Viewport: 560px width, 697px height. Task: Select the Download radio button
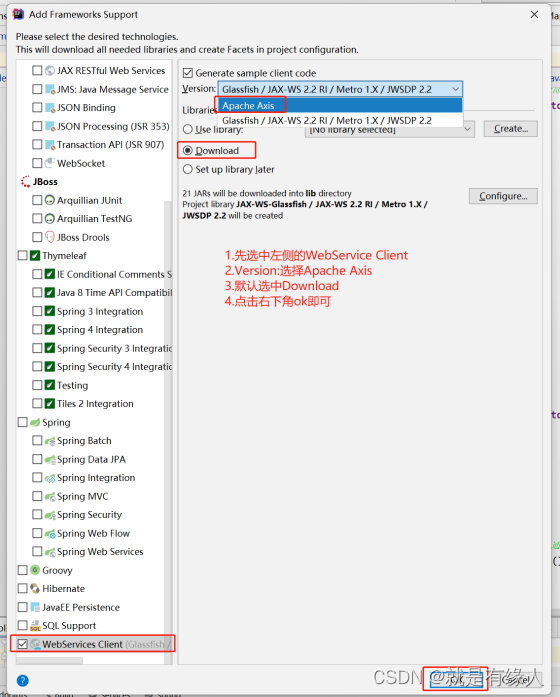188,151
